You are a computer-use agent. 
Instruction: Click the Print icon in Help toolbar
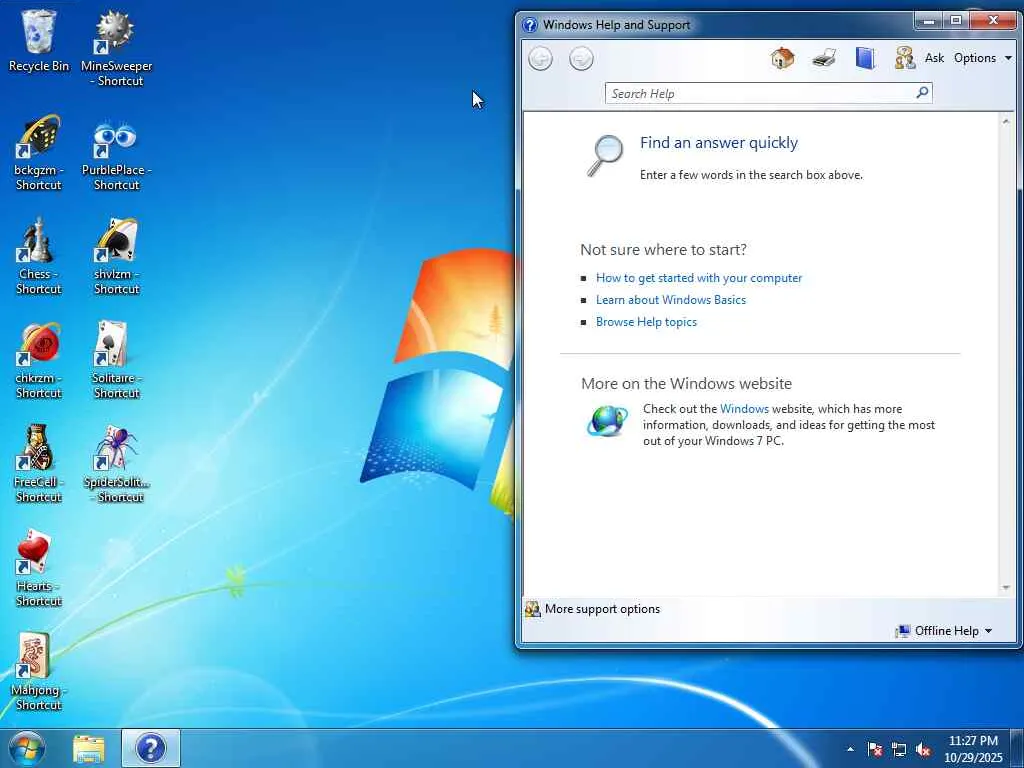[824, 58]
